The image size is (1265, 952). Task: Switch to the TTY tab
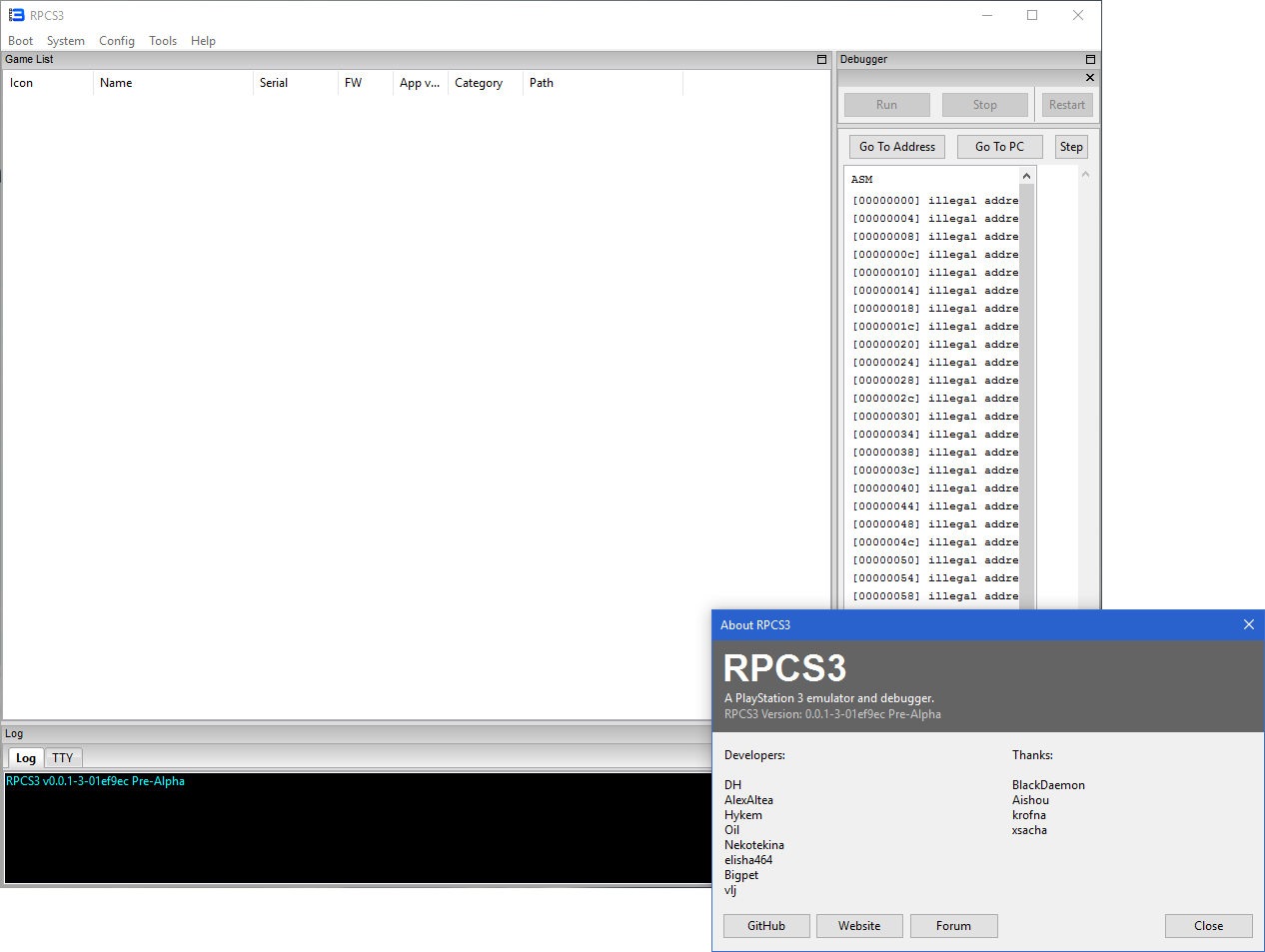62,757
